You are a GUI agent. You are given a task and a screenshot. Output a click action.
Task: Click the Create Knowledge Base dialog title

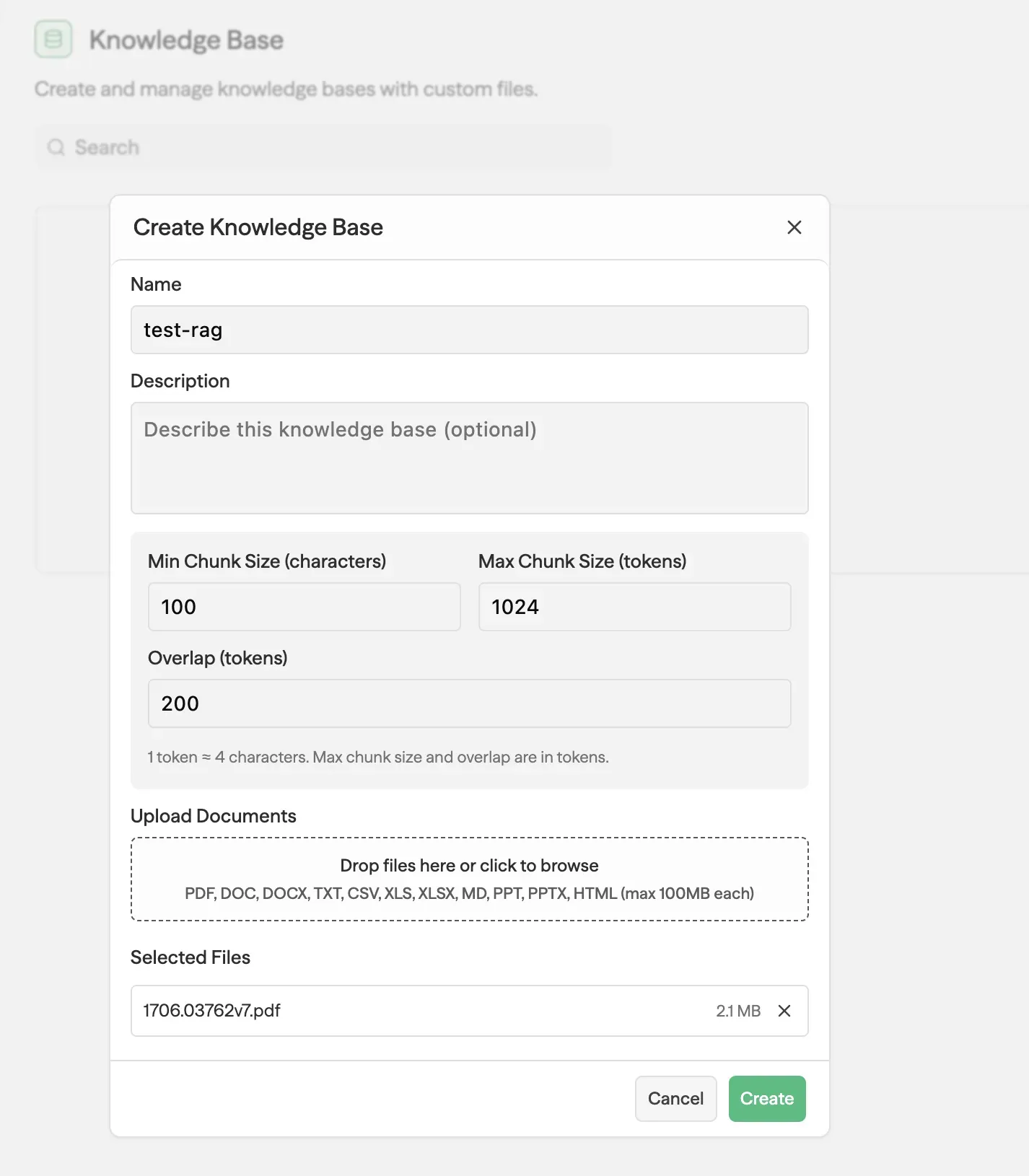pos(258,227)
